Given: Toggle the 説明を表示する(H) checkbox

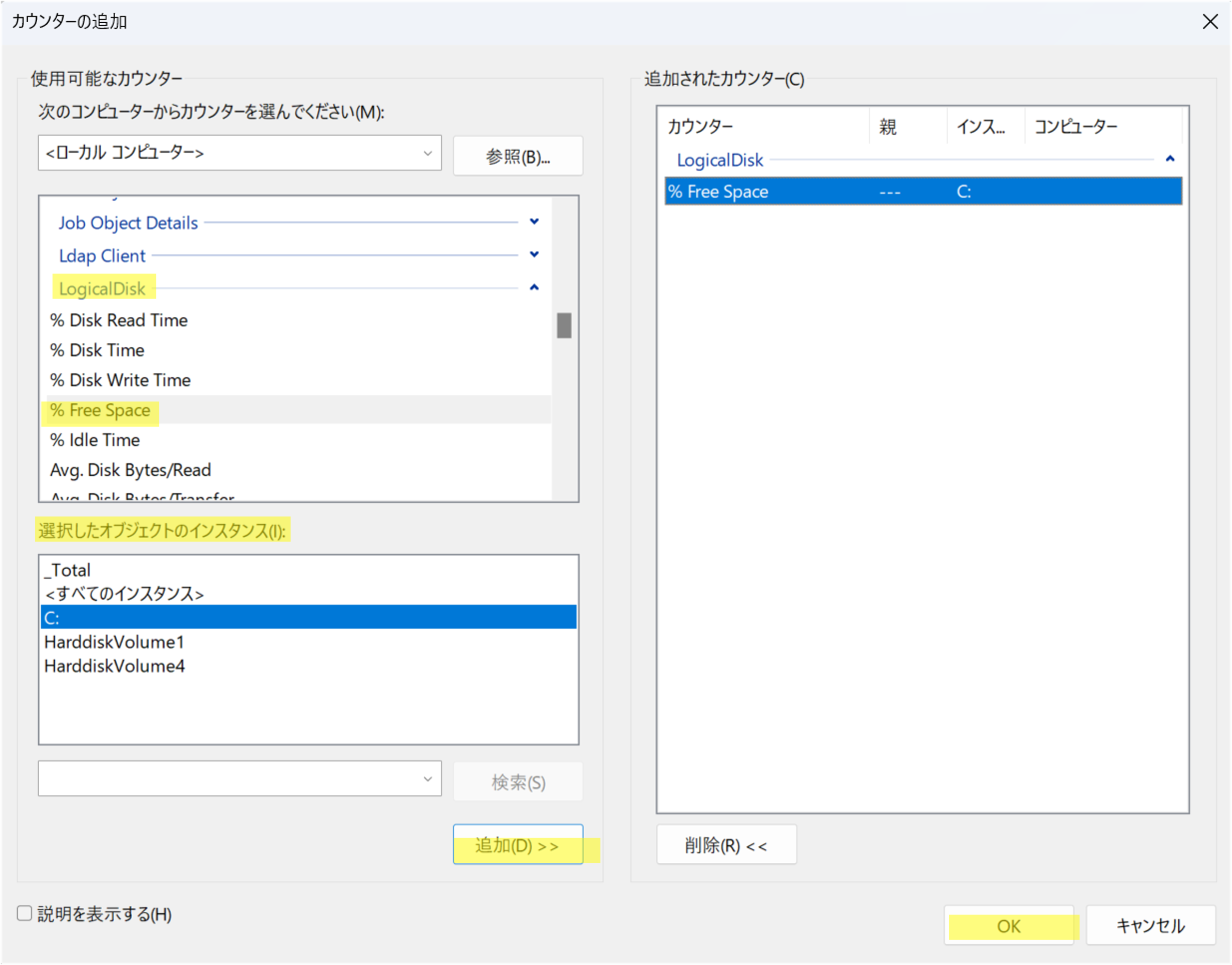Looking at the screenshot, I should (x=24, y=914).
